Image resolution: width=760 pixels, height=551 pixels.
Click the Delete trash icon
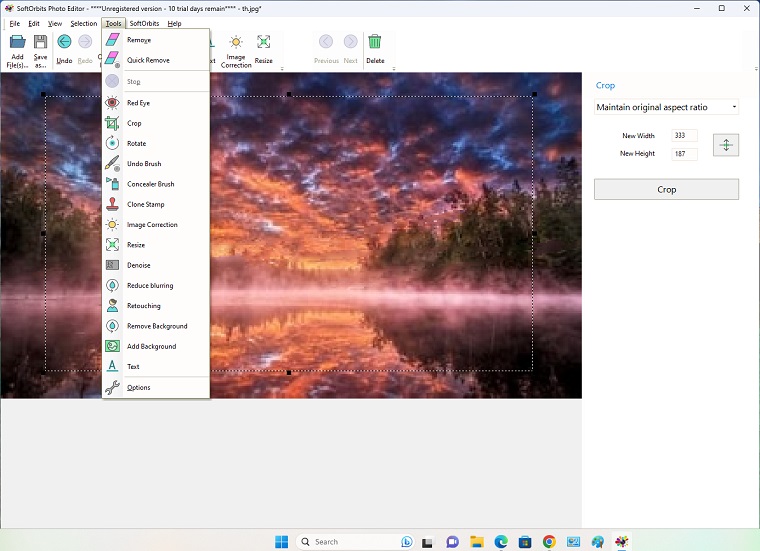375,42
